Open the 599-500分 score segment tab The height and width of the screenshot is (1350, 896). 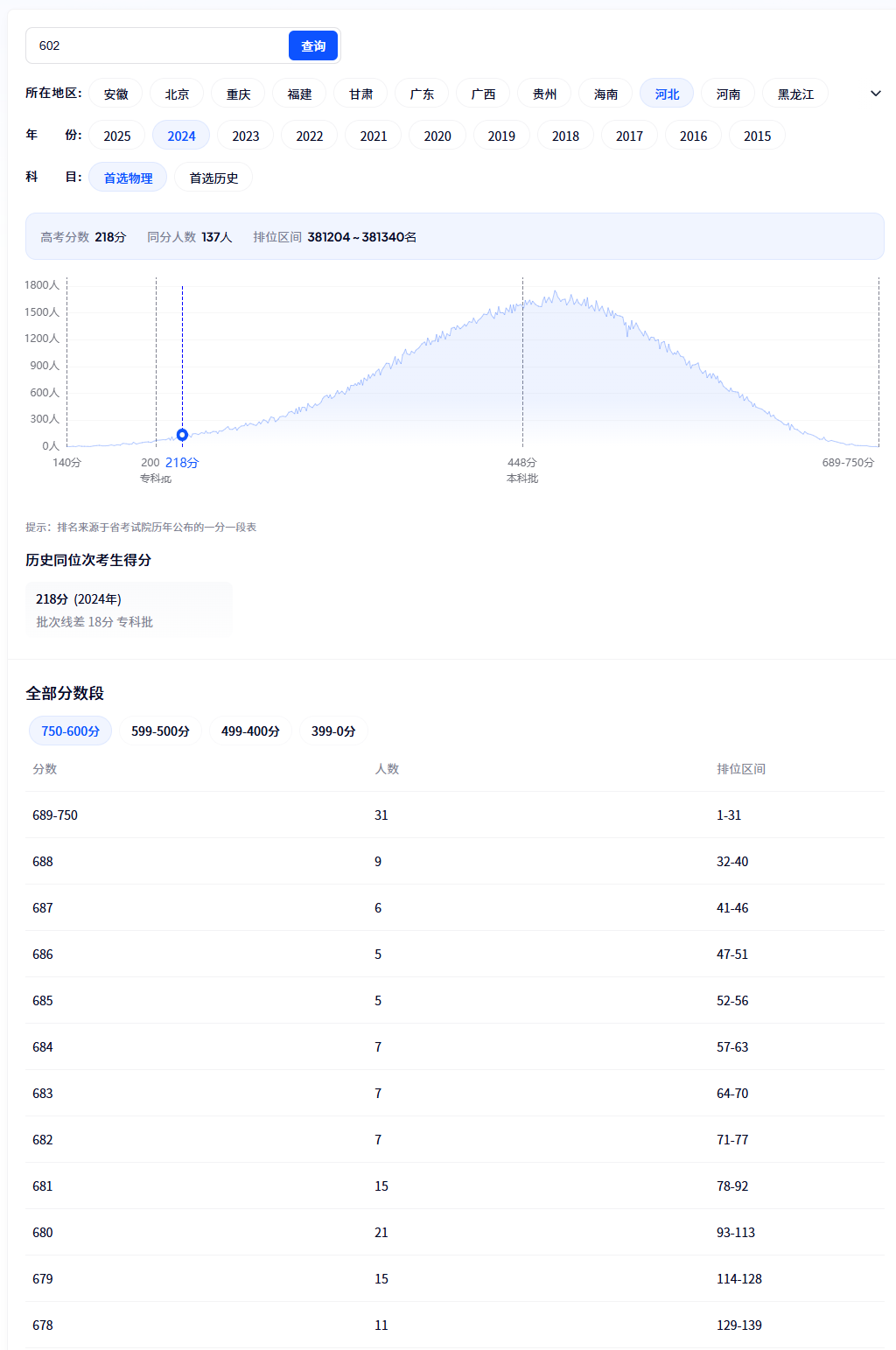point(160,730)
